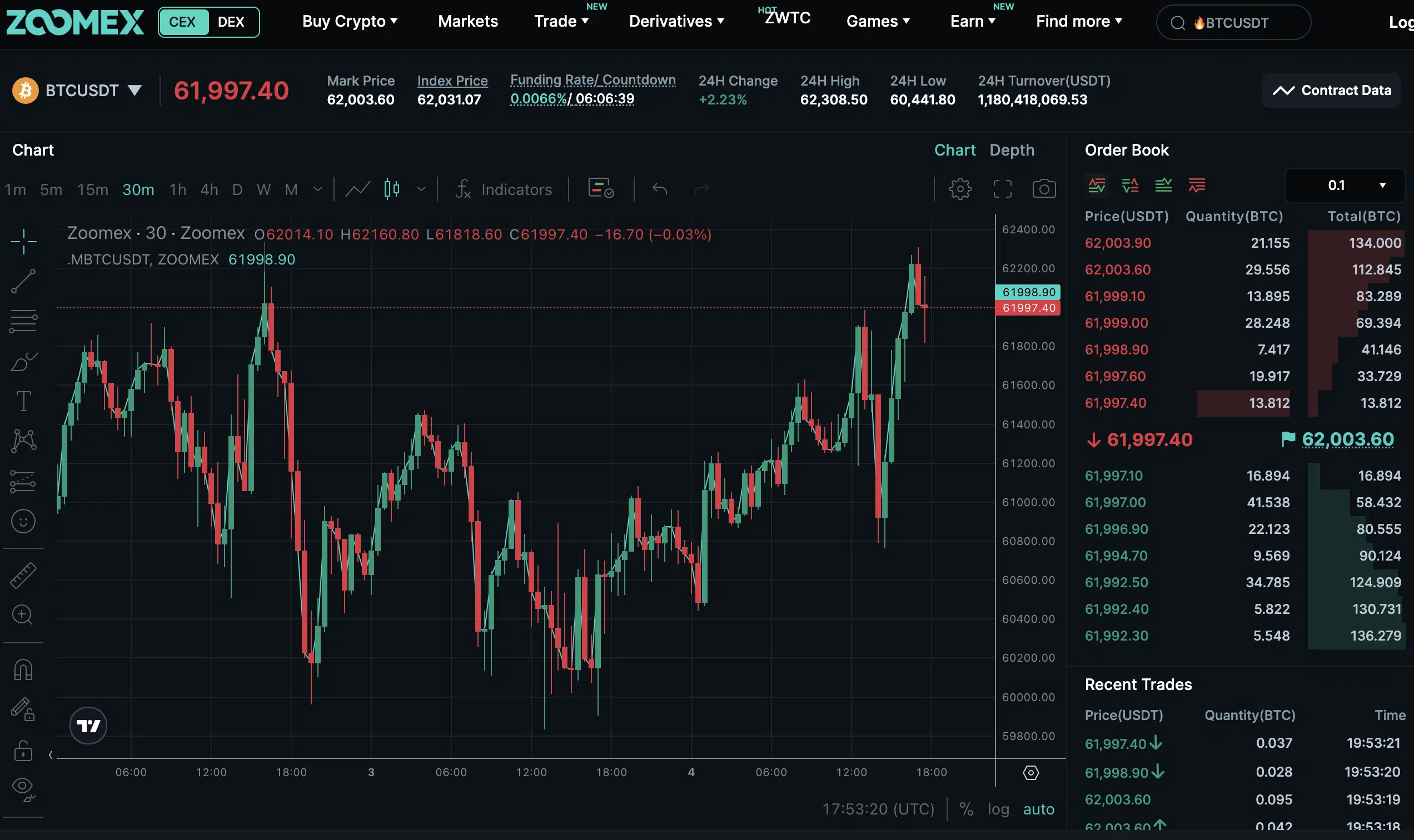
Task: Take a chart snapshot with camera icon
Action: [x=1043, y=189]
